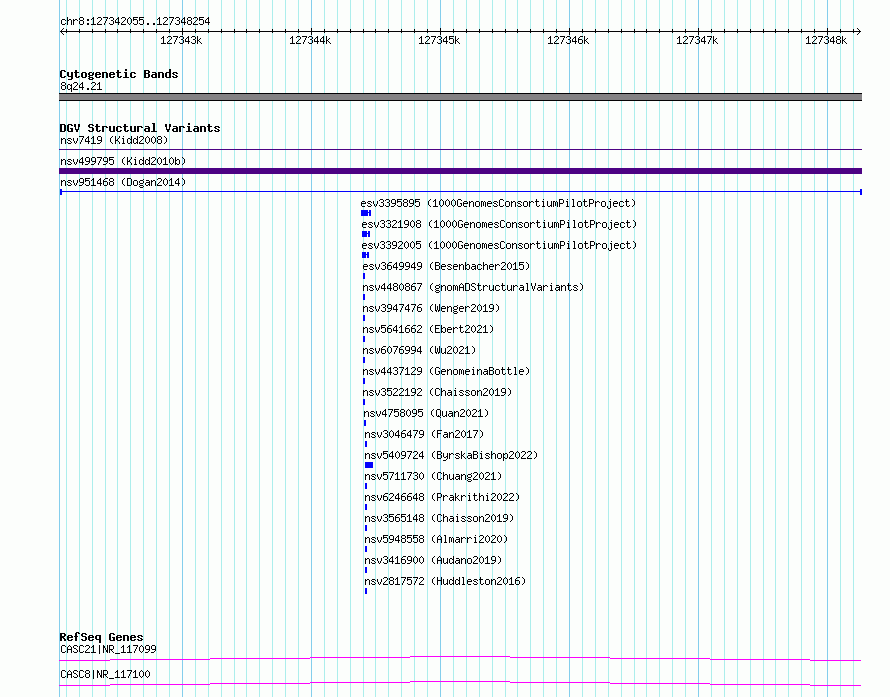Click the 127345k ruler position
Viewport: 890px width, 697px height.
pos(439,40)
